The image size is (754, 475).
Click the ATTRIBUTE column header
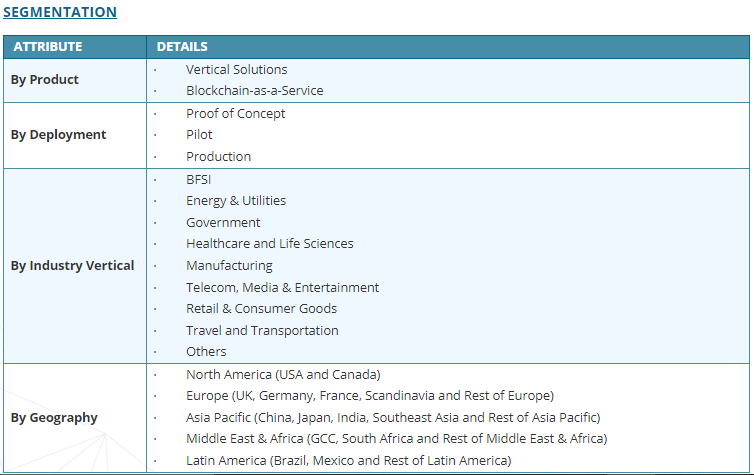48,47
